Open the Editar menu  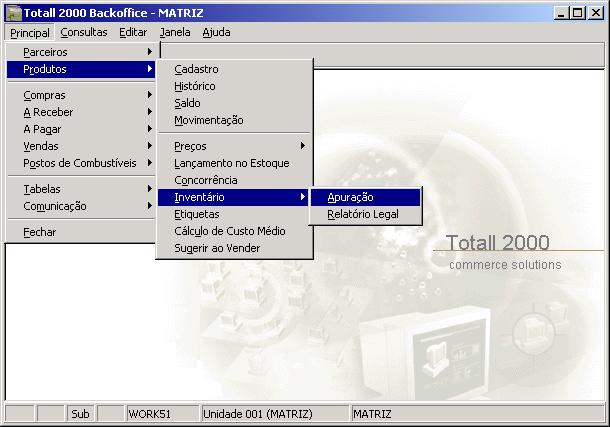coord(133,32)
